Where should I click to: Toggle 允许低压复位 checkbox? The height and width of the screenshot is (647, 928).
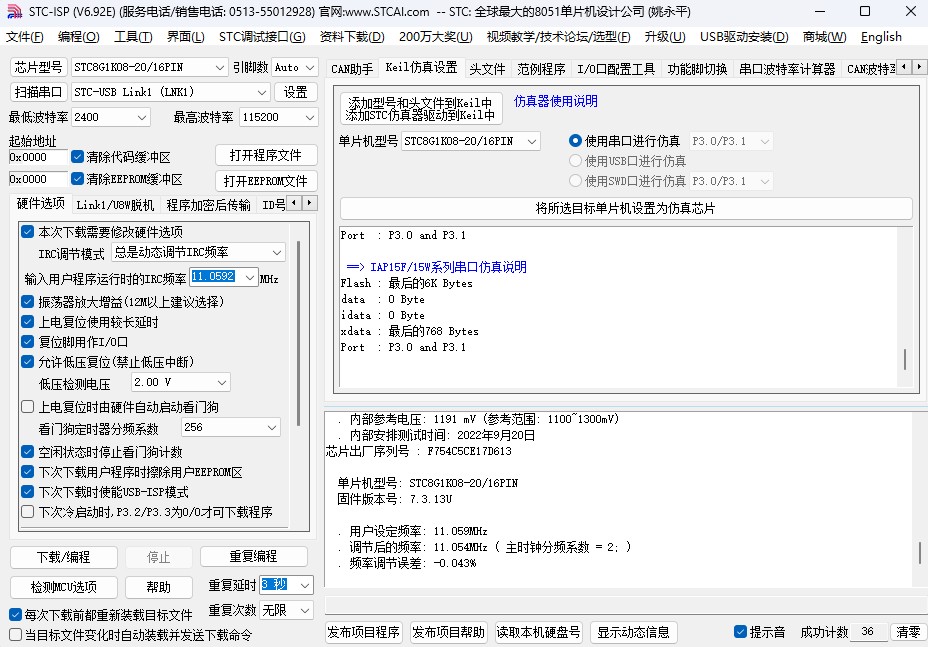click(27, 362)
